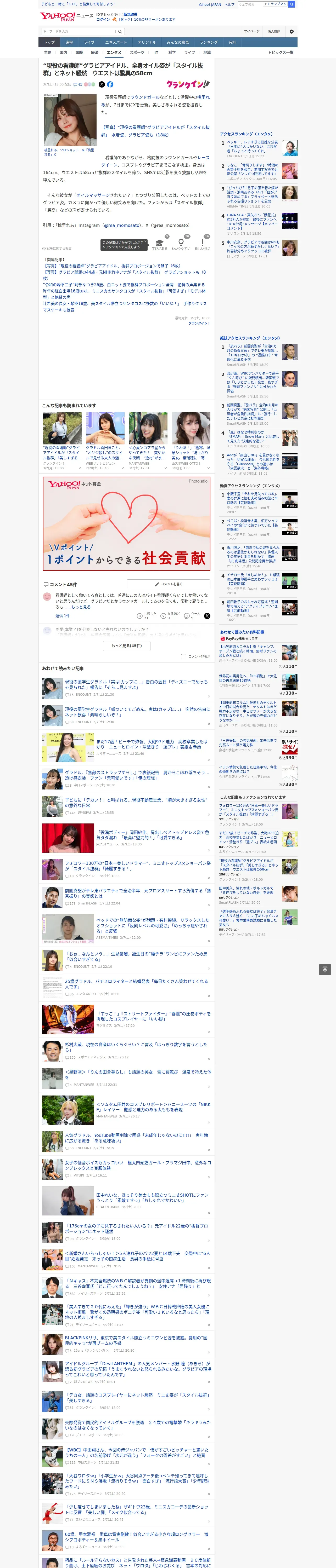This screenshot has width=336, height=1568.
Task: React with わかりやすい lightbulb icon
Action: point(181,243)
